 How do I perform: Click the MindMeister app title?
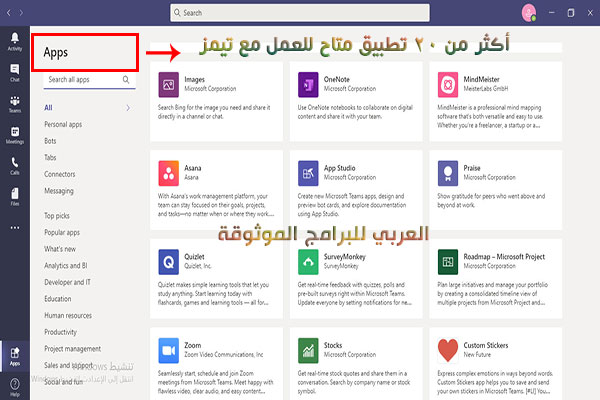tap(482, 79)
